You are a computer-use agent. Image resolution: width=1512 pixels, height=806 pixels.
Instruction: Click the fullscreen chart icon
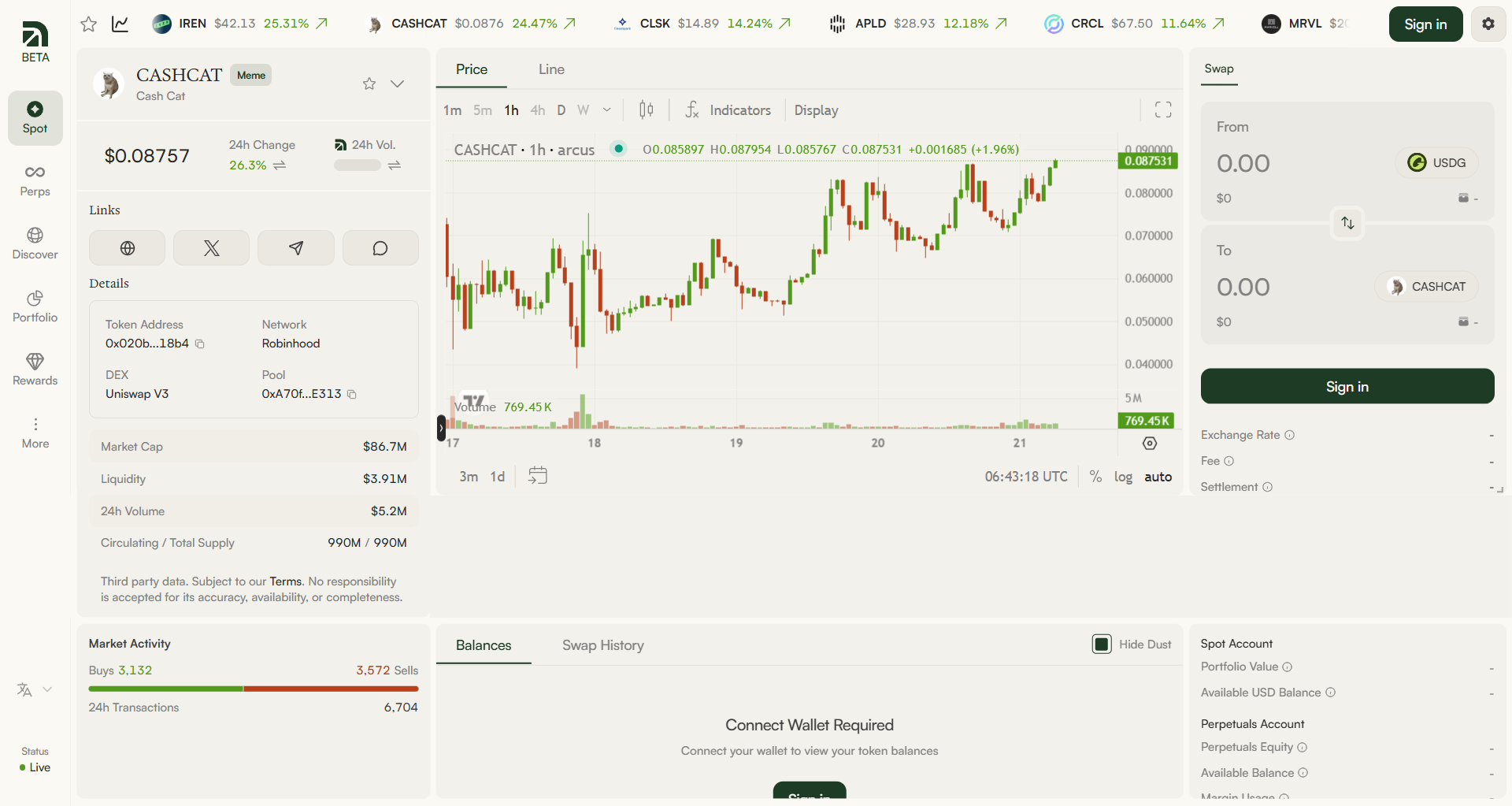pos(1163,110)
